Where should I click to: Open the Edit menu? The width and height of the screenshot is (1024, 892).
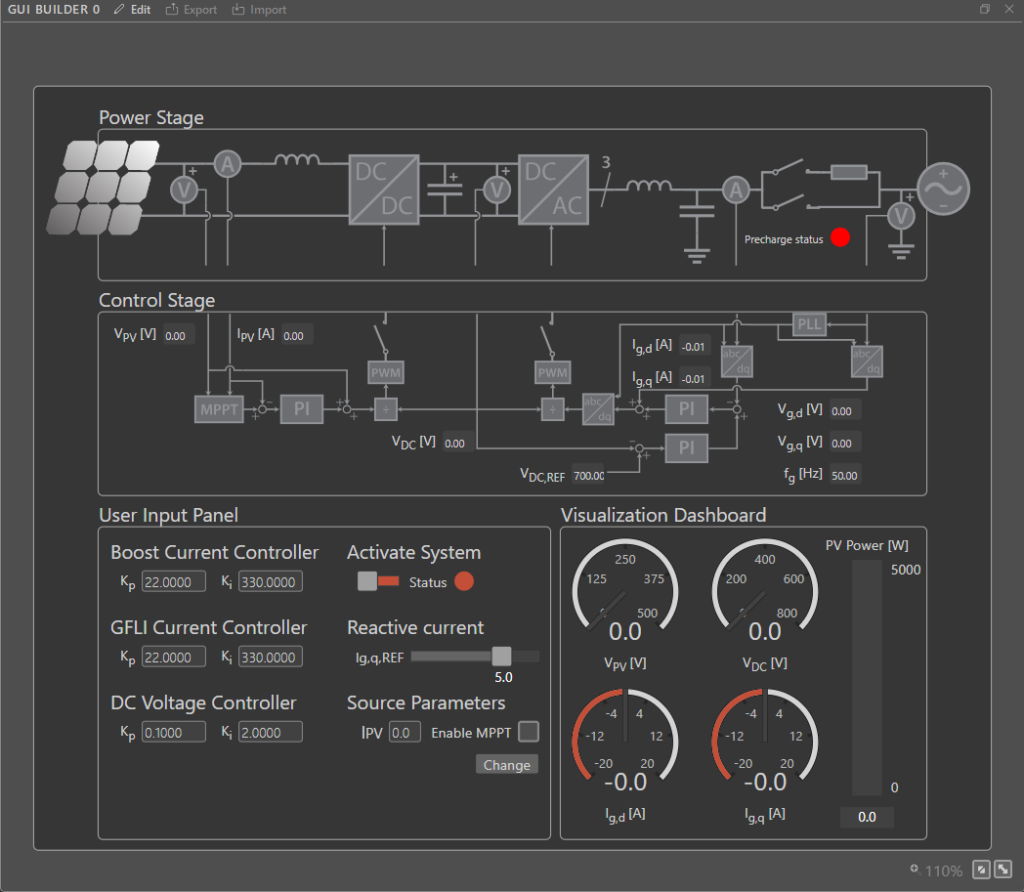coord(132,10)
